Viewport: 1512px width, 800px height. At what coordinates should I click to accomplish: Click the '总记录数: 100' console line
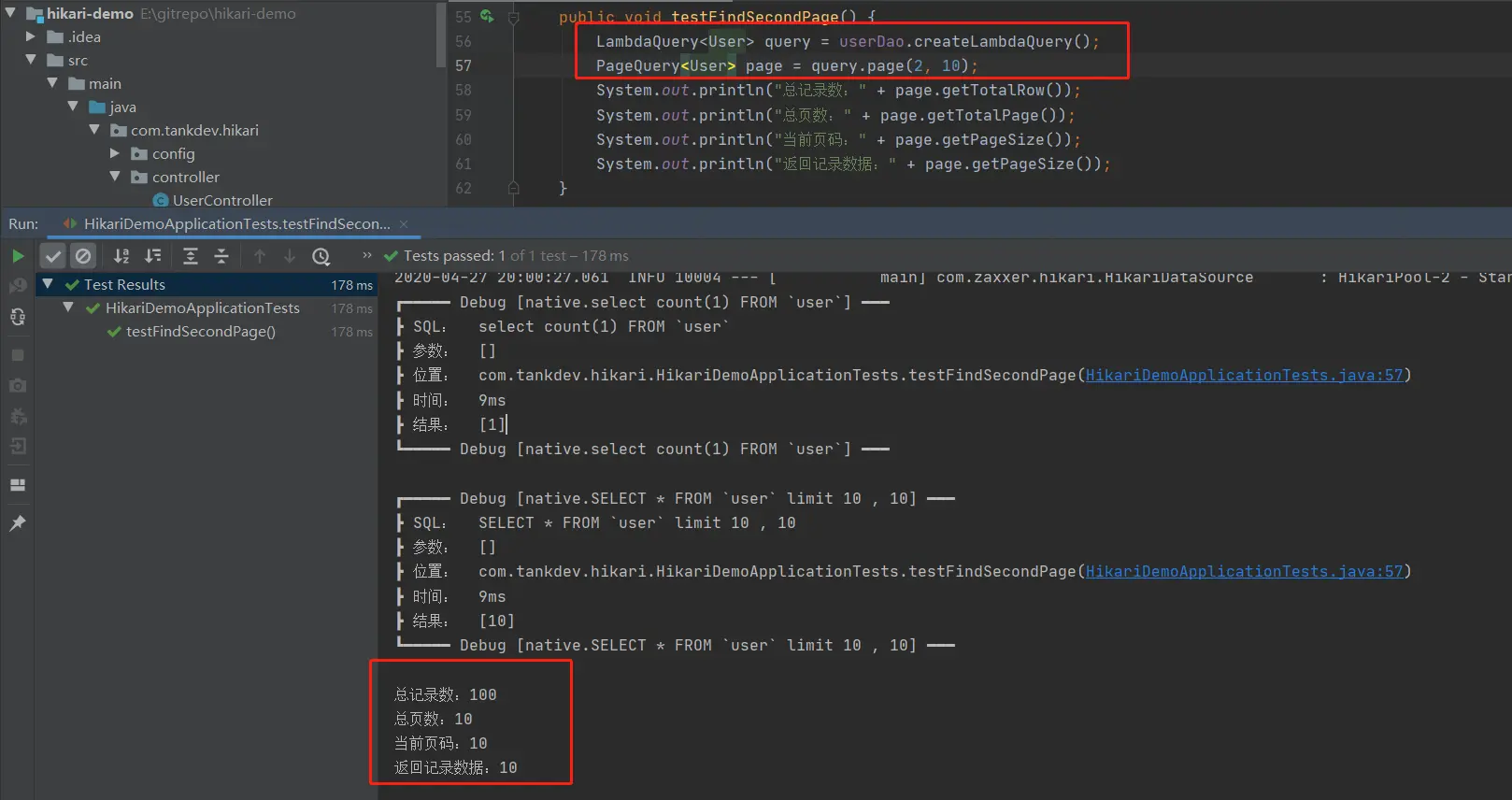coord(446,694)
